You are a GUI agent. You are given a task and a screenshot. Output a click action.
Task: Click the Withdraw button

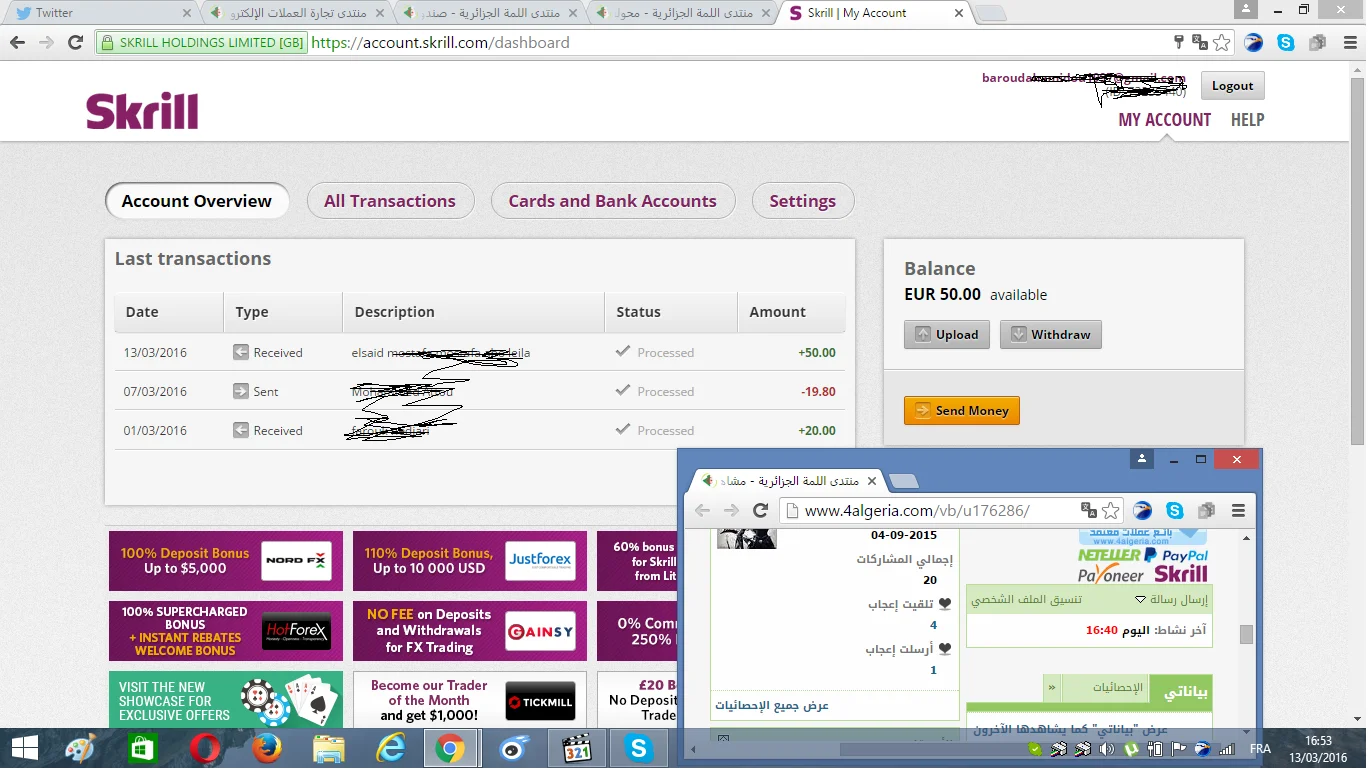1050,335
